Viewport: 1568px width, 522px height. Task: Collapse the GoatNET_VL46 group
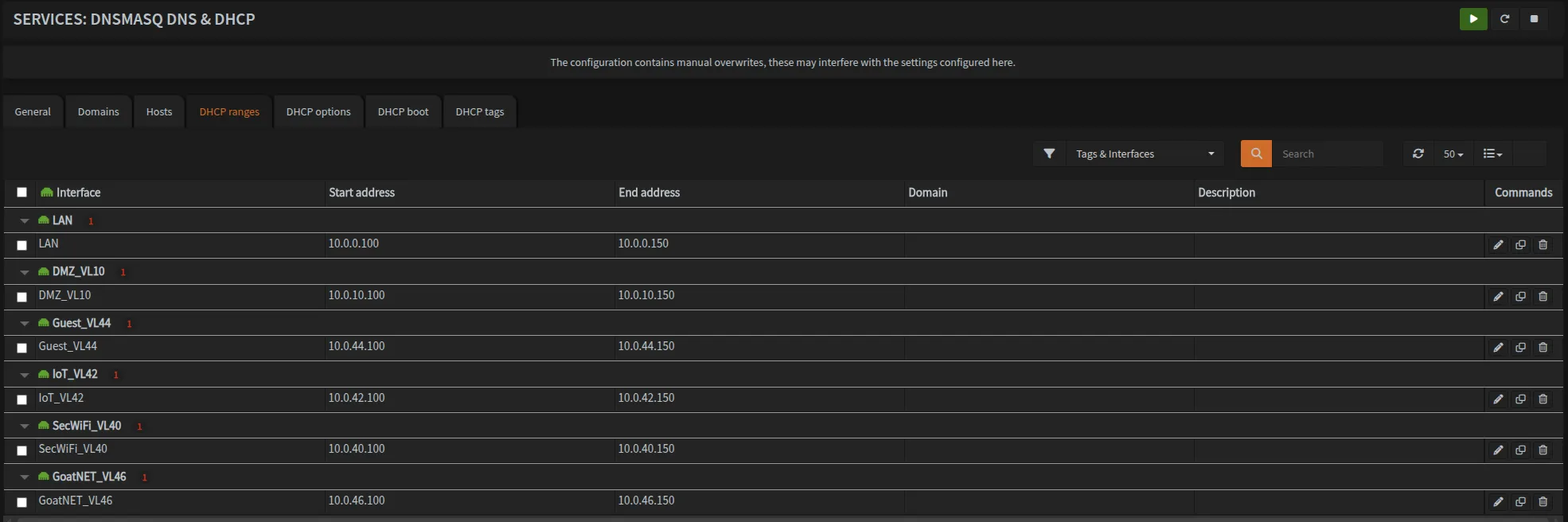coord(25,477)
